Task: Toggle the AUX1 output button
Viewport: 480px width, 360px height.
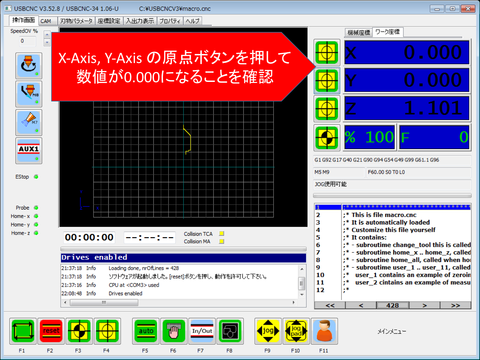Action: pyautogui.click(x=29, y=151)
